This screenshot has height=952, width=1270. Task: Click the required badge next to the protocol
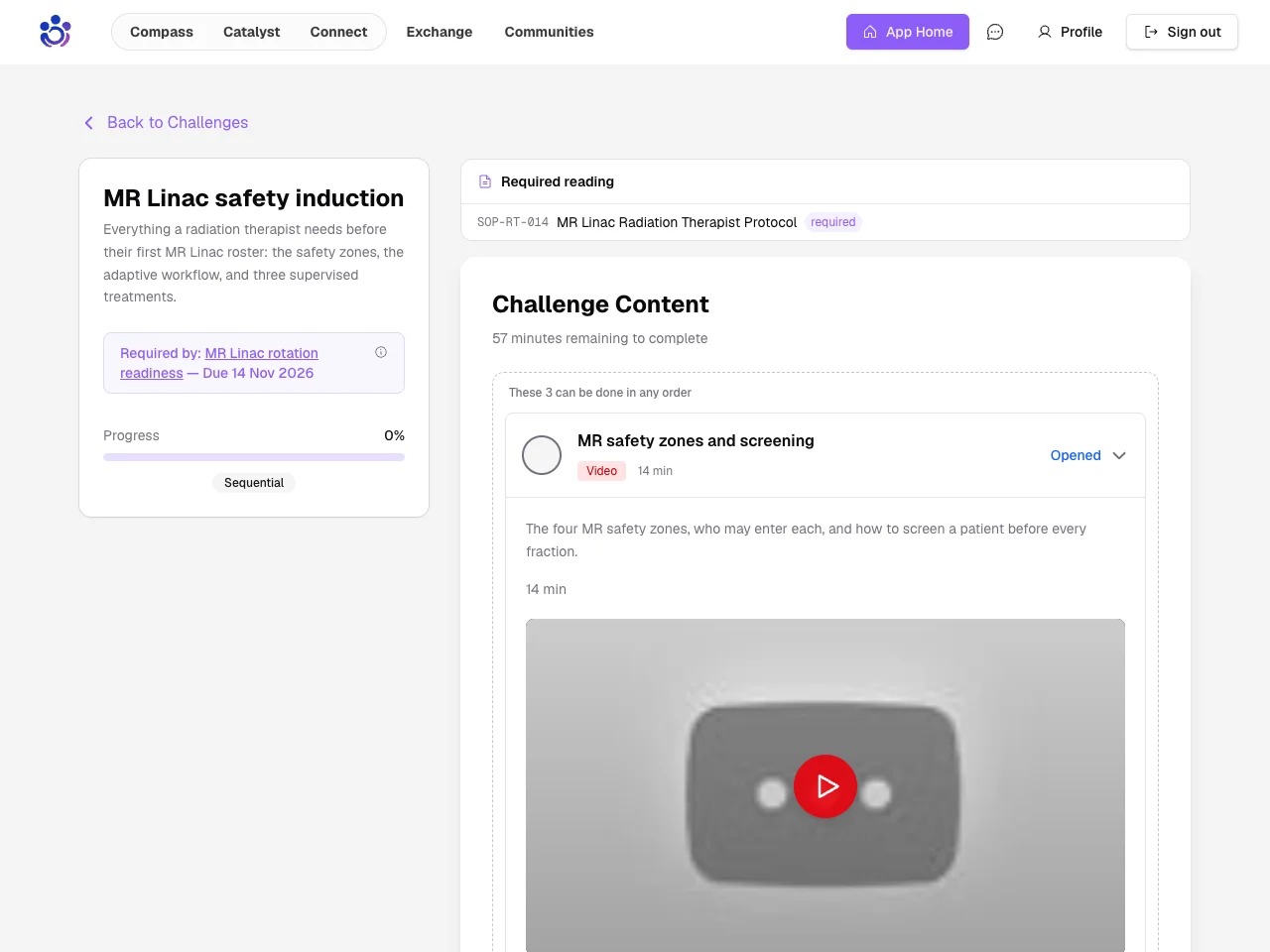click(833, 222)
